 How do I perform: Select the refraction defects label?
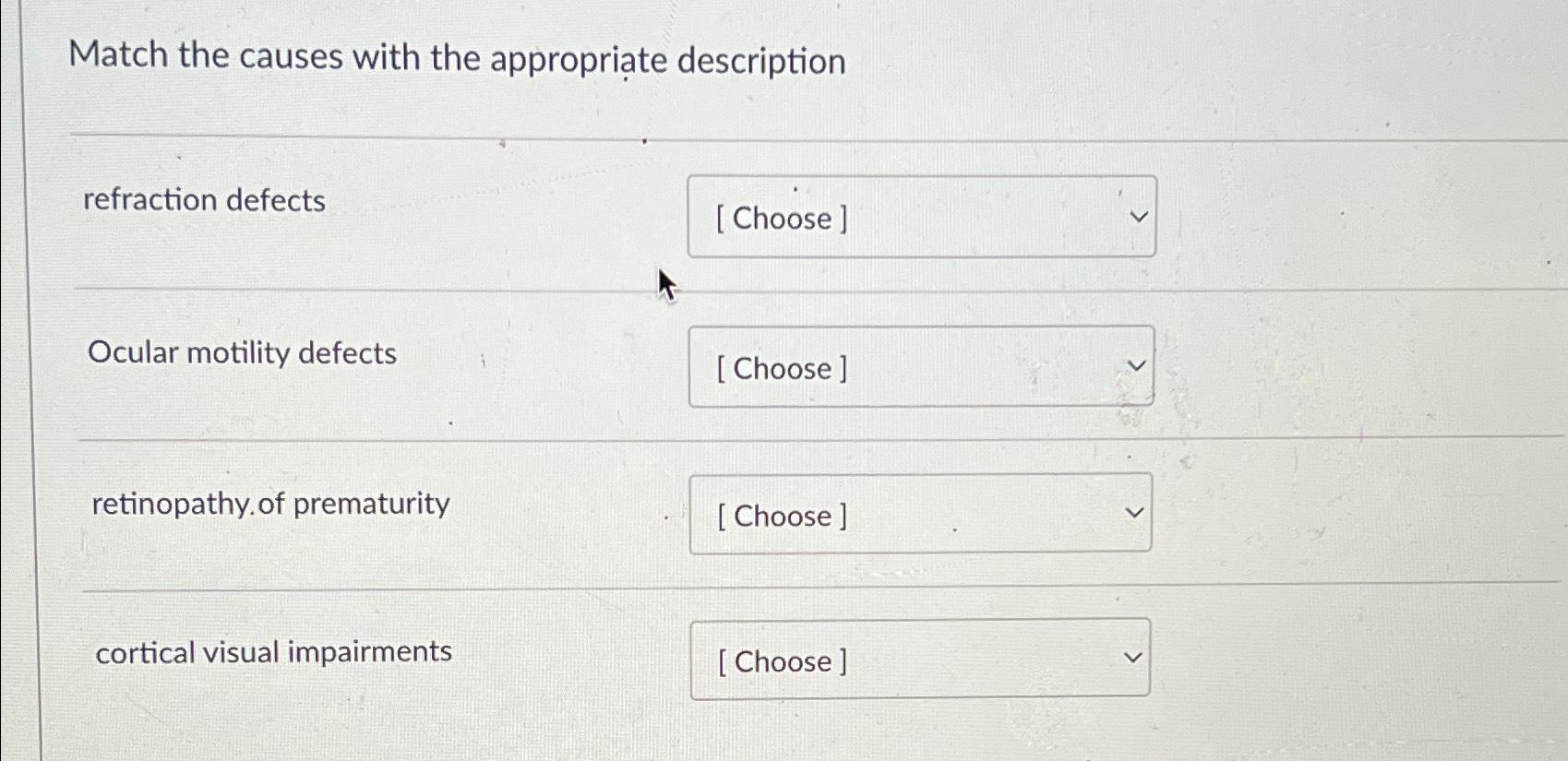[201, 200]
